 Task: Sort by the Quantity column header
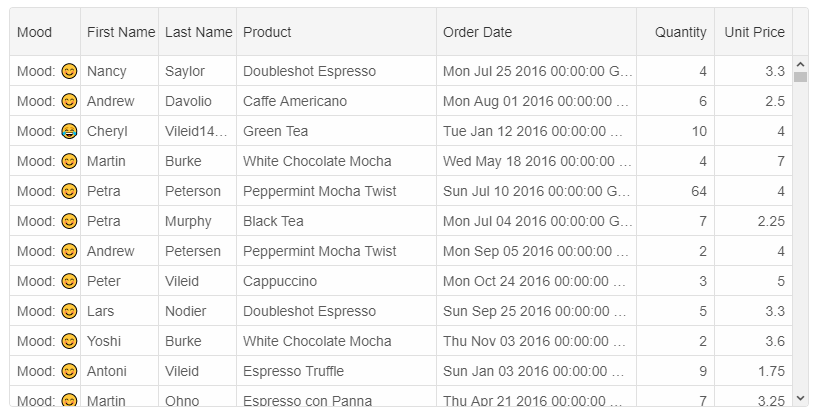(x=680, y=32)
